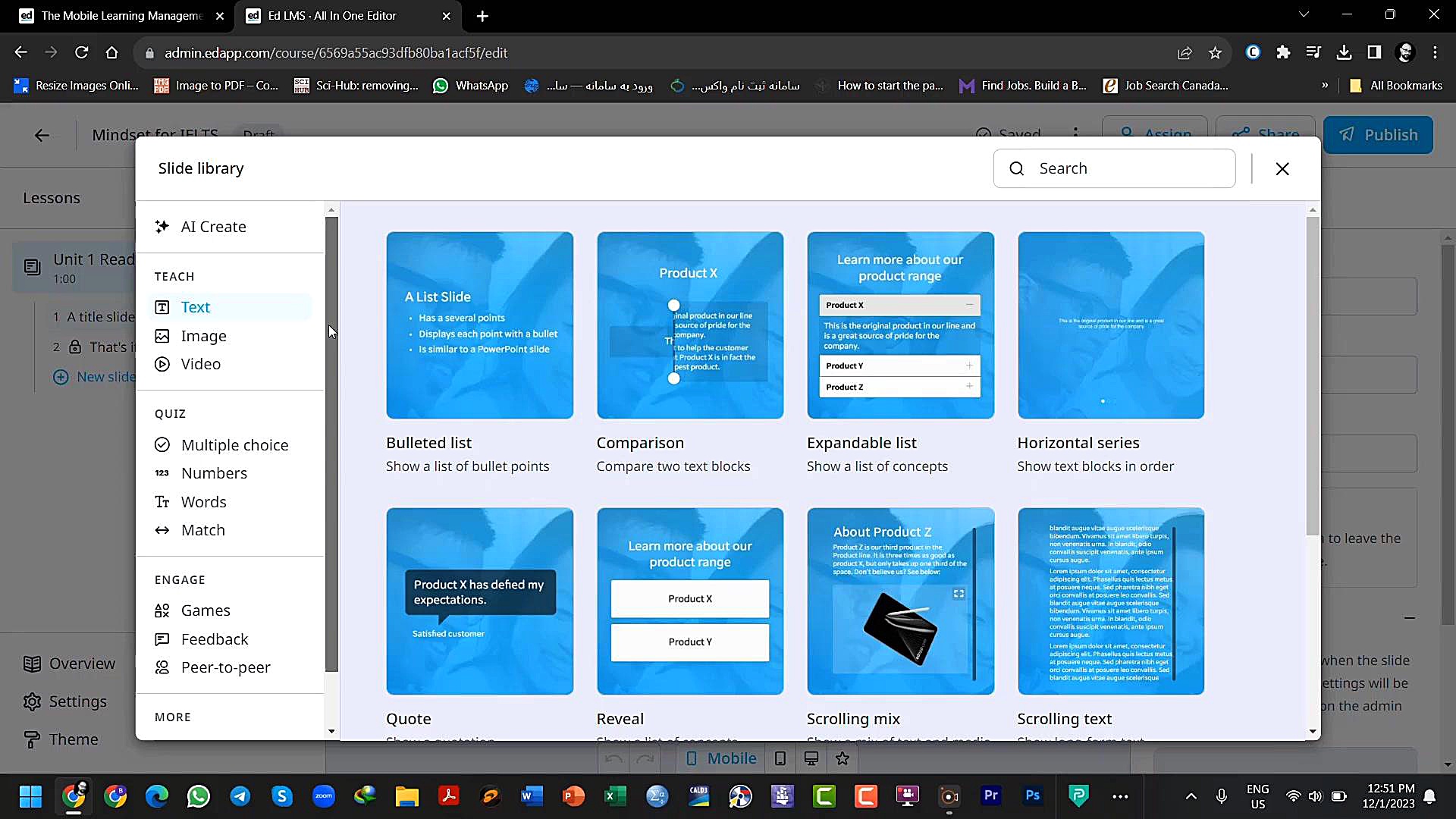Open browser extensions puzzle icon

1283,52
